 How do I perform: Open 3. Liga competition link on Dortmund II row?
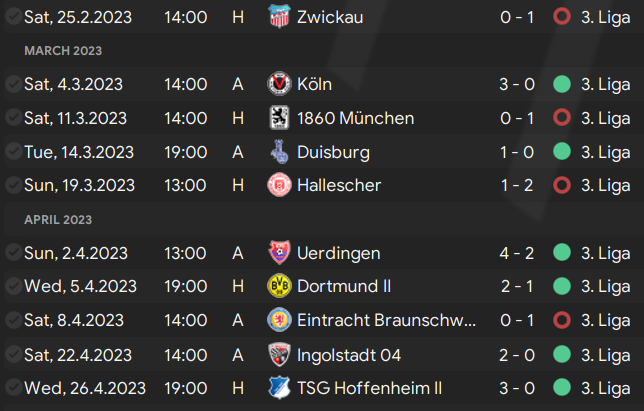[x=605, y=287]
